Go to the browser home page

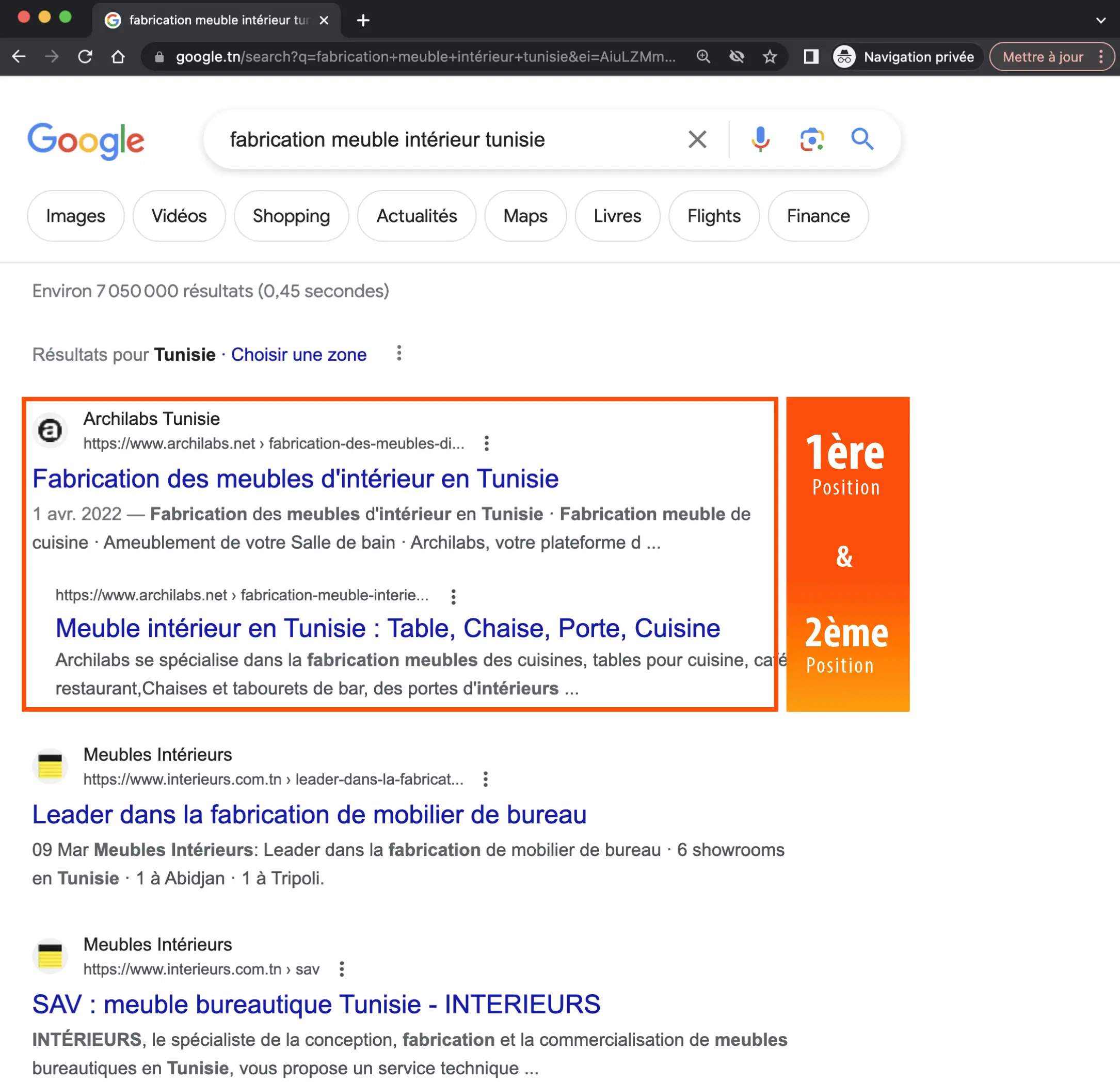pos(118,57)
